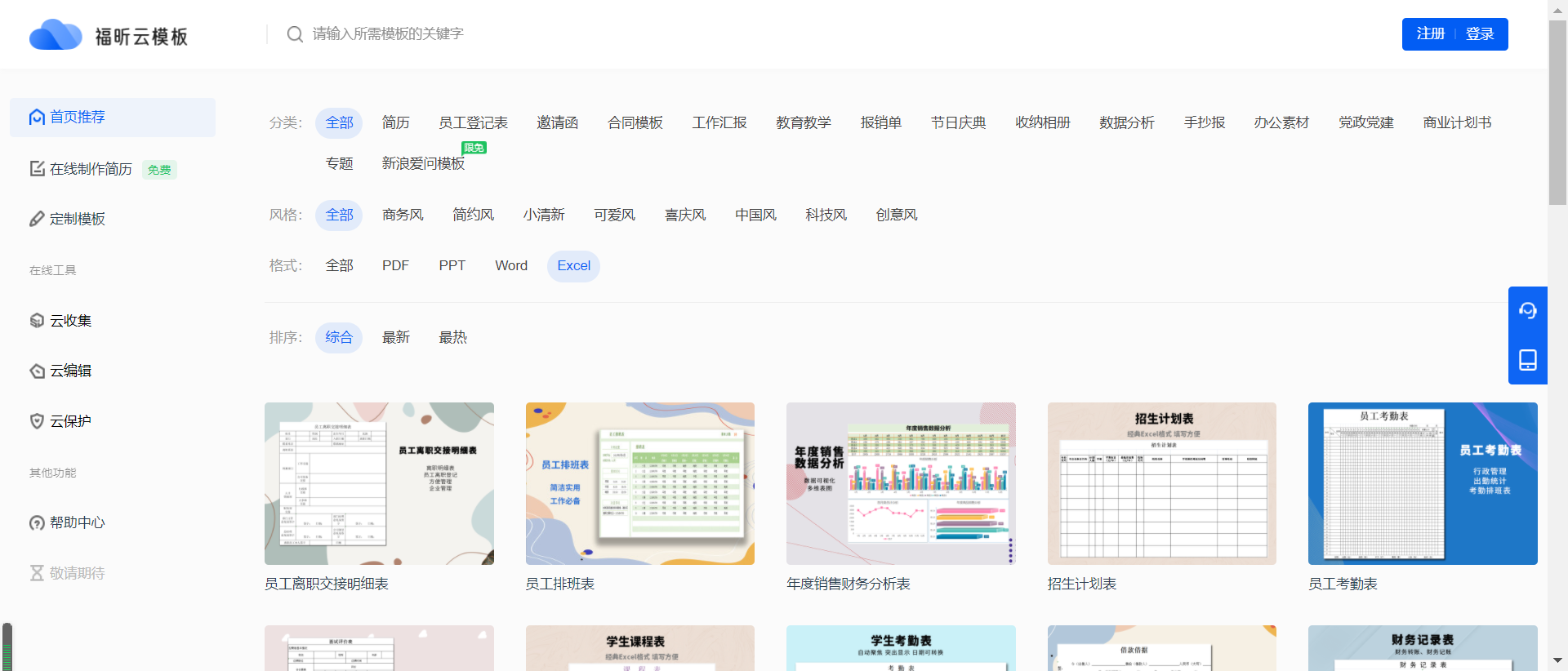Click the customer service headset icon

[x=1527, y=311]
